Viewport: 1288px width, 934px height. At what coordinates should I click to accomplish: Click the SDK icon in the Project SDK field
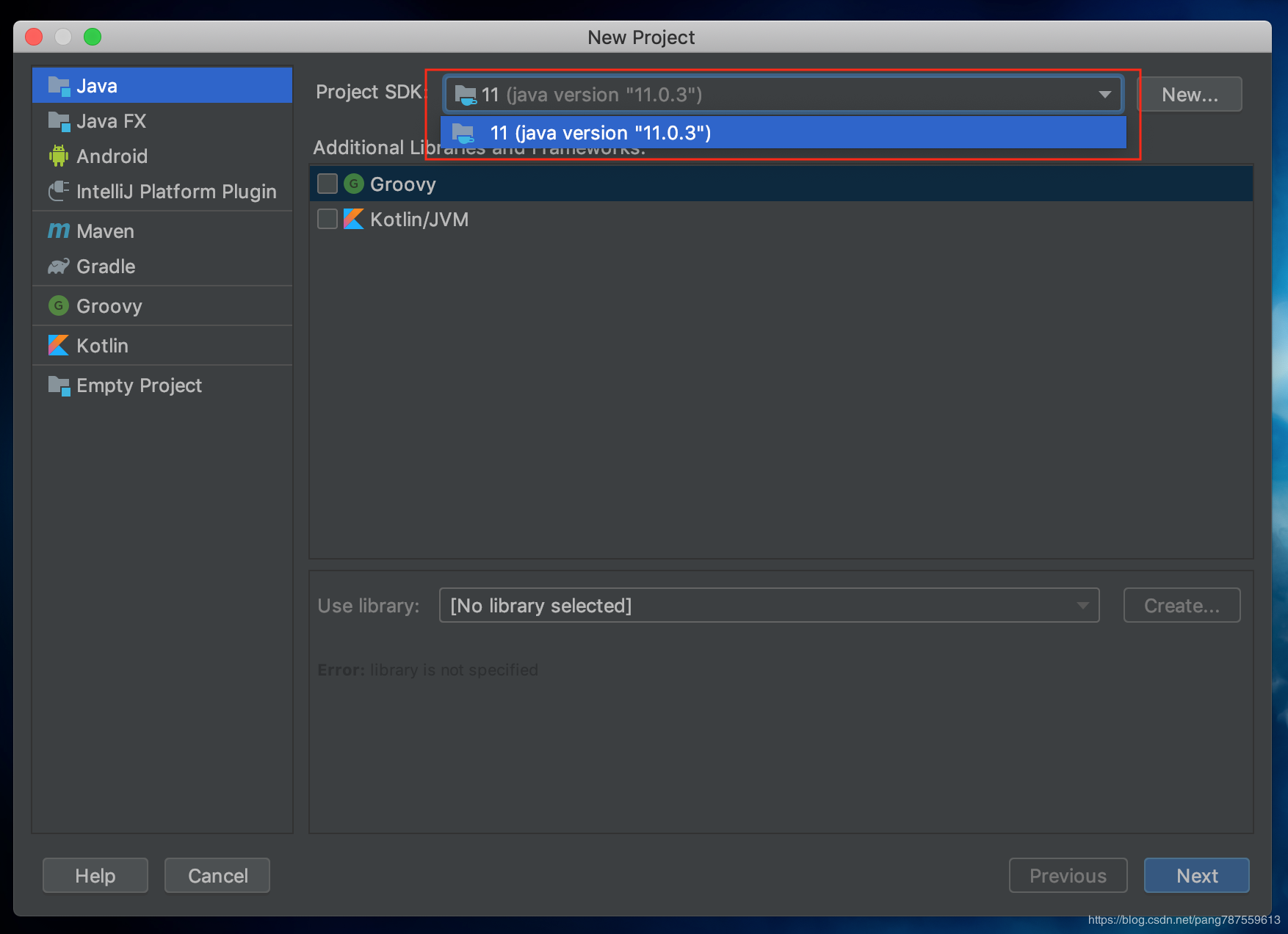(x=466, y=95)
